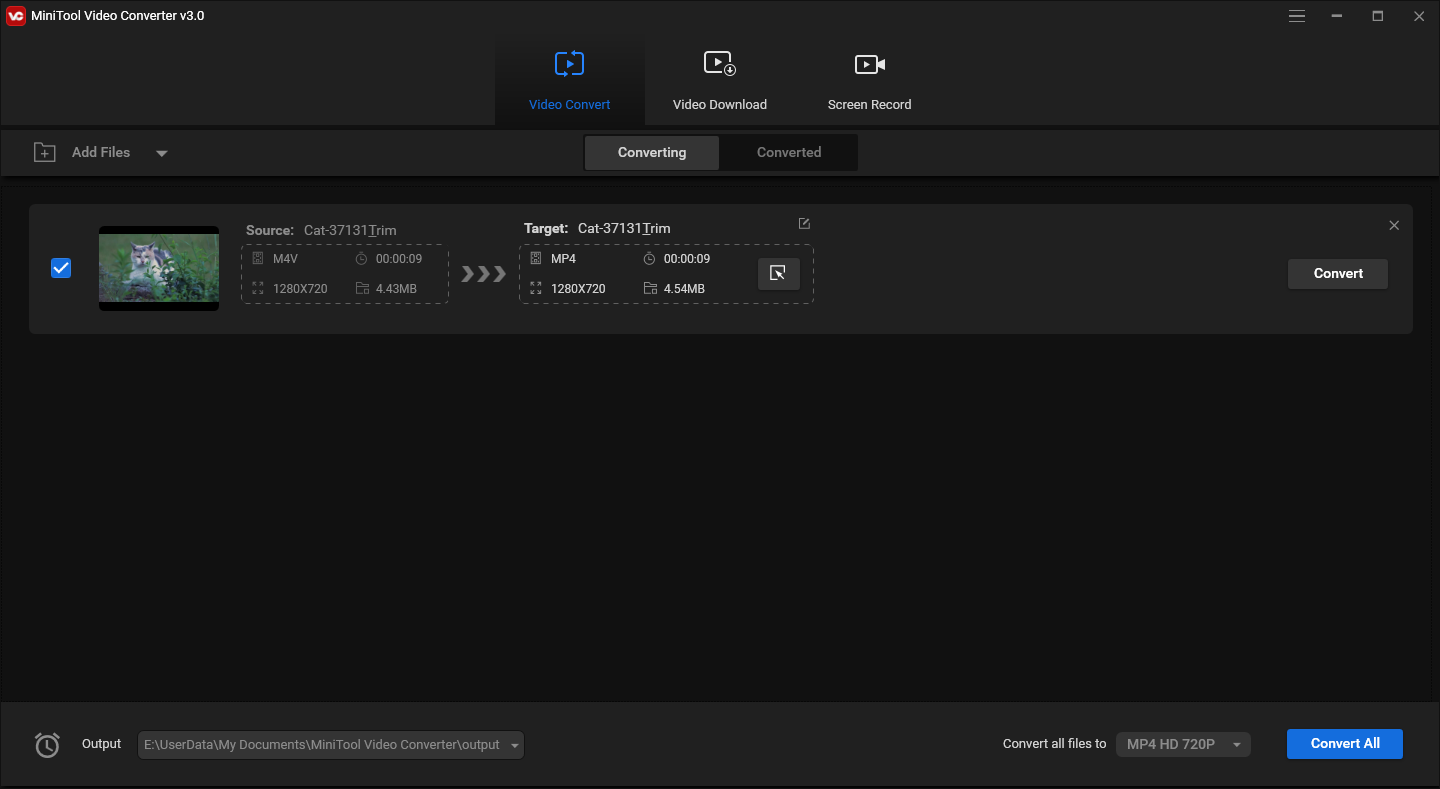Viewport: 1440px width, 789px height.
Task: Close the MiniTool Video Converter window
Action: (x=1418, y=16)
